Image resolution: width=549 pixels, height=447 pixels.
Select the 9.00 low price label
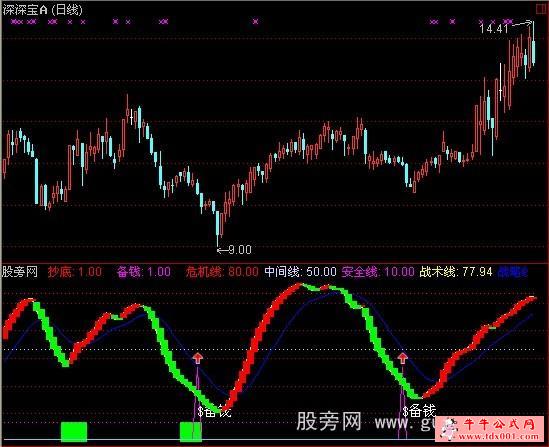(x=240, y=250)
